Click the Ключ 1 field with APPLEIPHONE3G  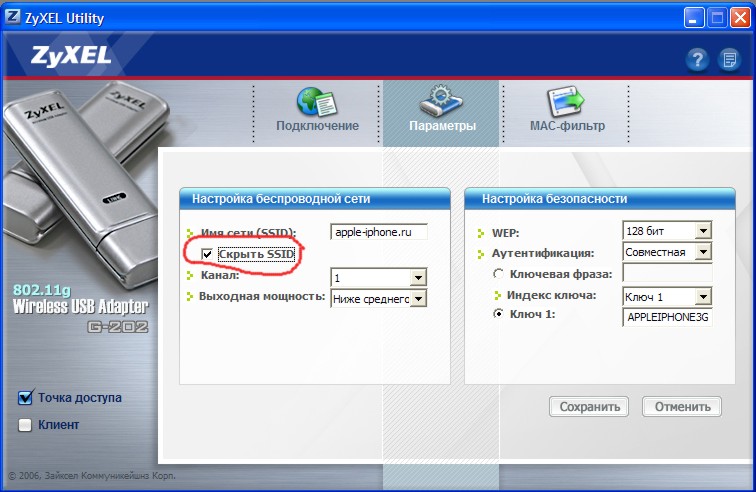click(667, 317)
